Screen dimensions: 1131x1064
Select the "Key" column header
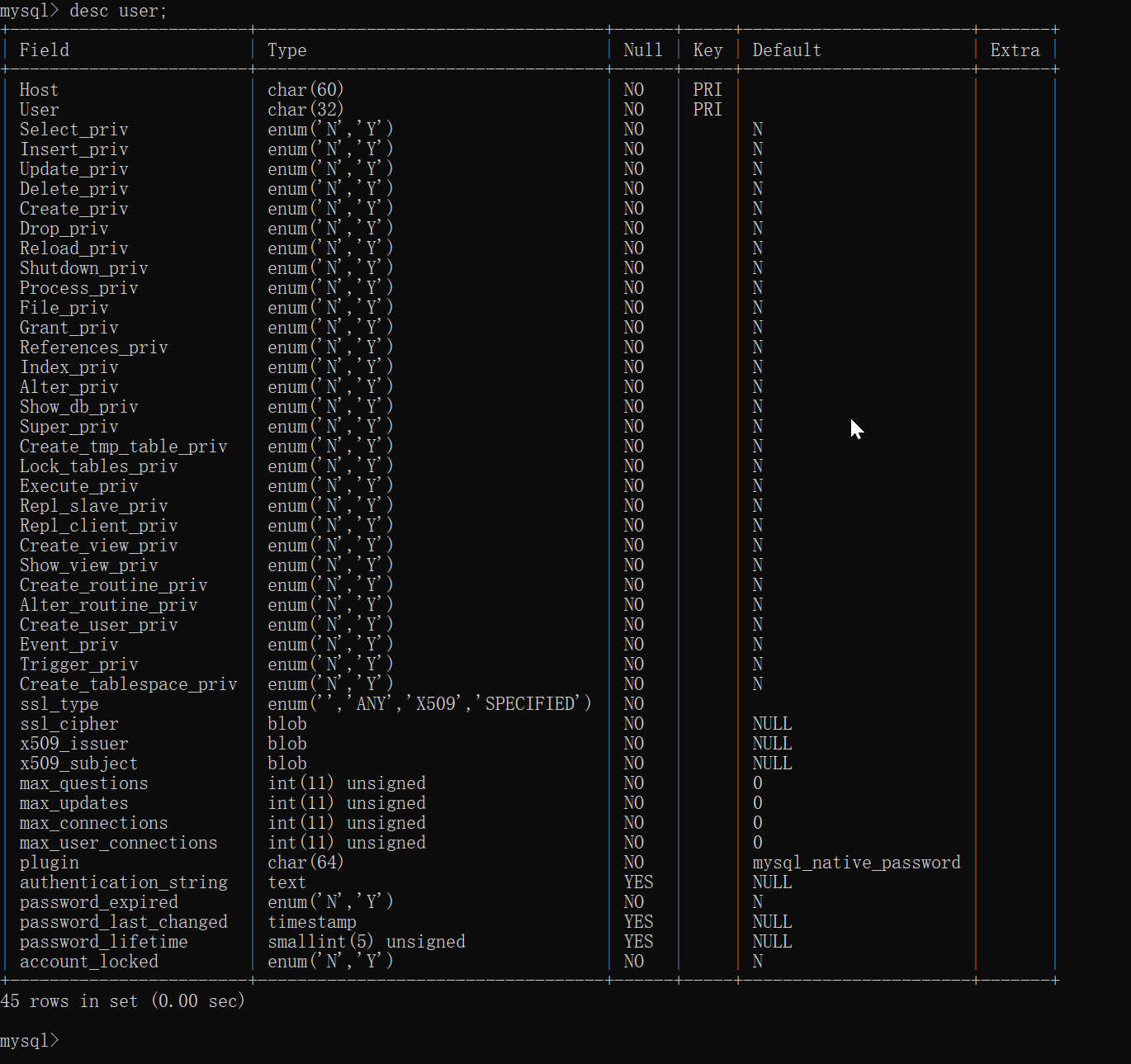tap(707, 50)
